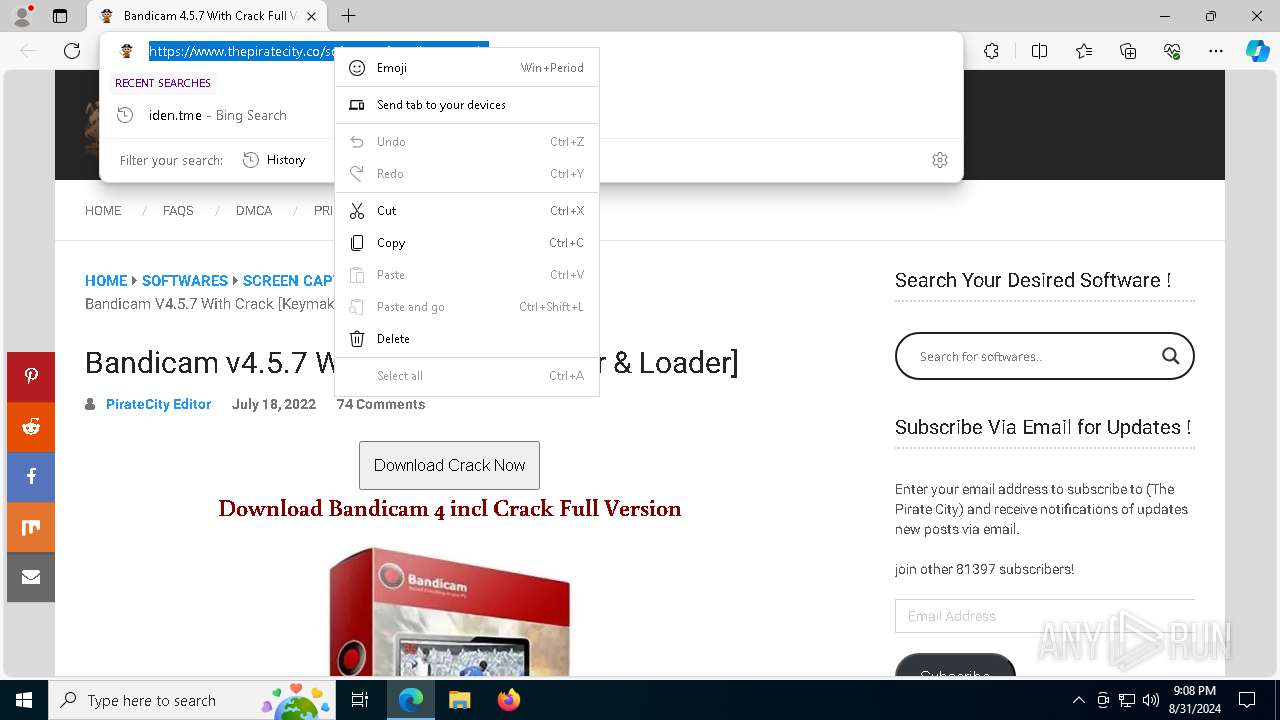
Task: Close the Bandicam 4.5.7 tab
Action: 312,16
